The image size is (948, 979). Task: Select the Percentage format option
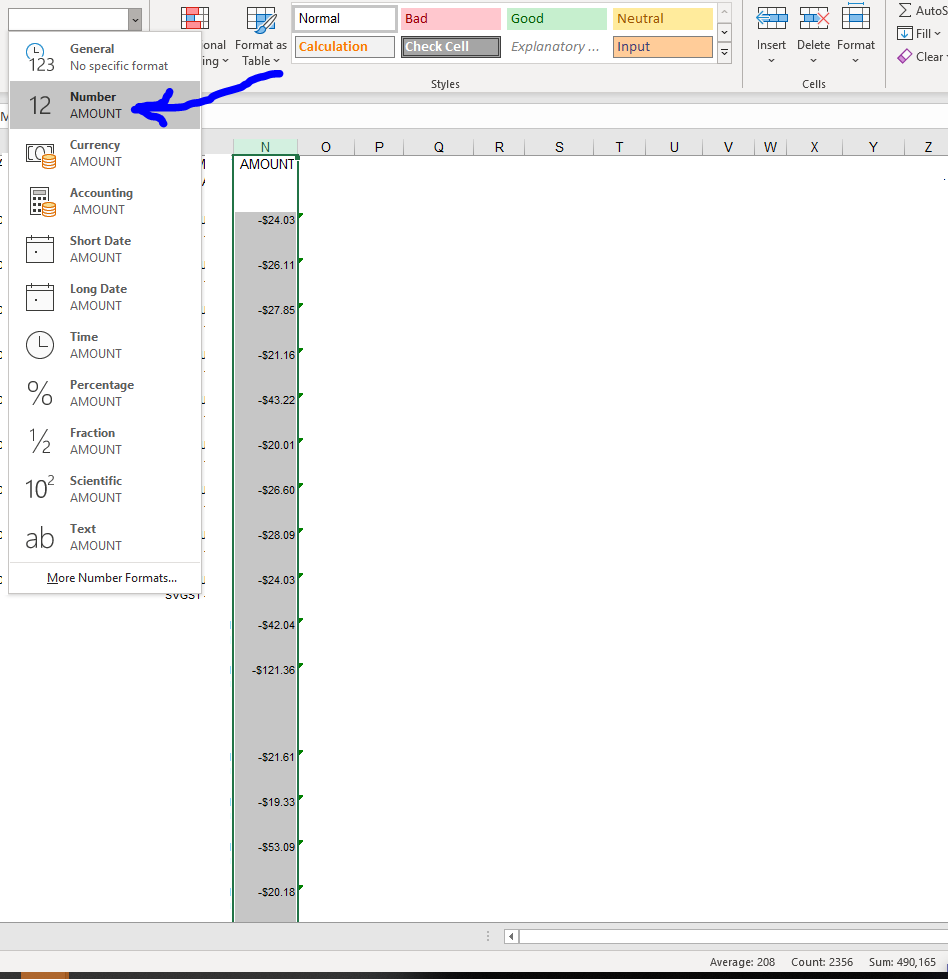(x=101, y=392)
